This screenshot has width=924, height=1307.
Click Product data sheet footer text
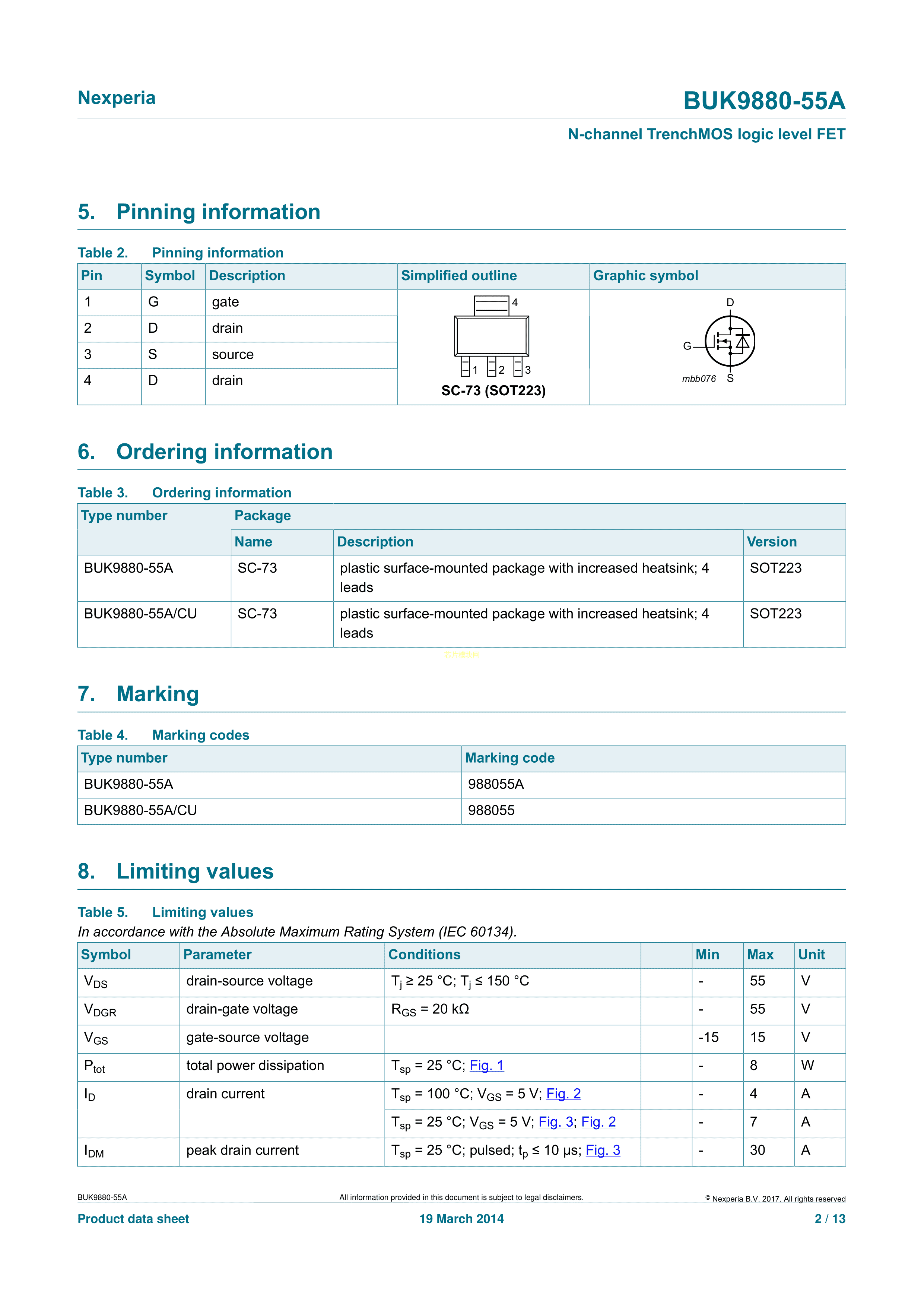[133, 1219]
